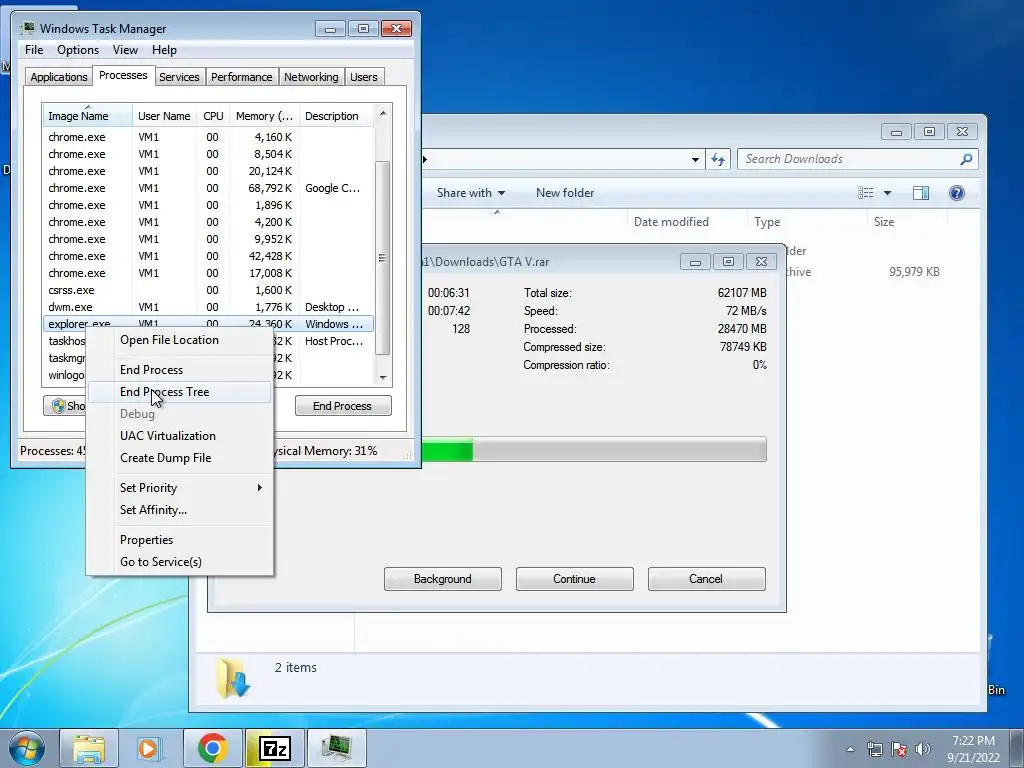Choose End Process in context menu
This screenshot has width=1024, height=768.
(x=152, y=370)
